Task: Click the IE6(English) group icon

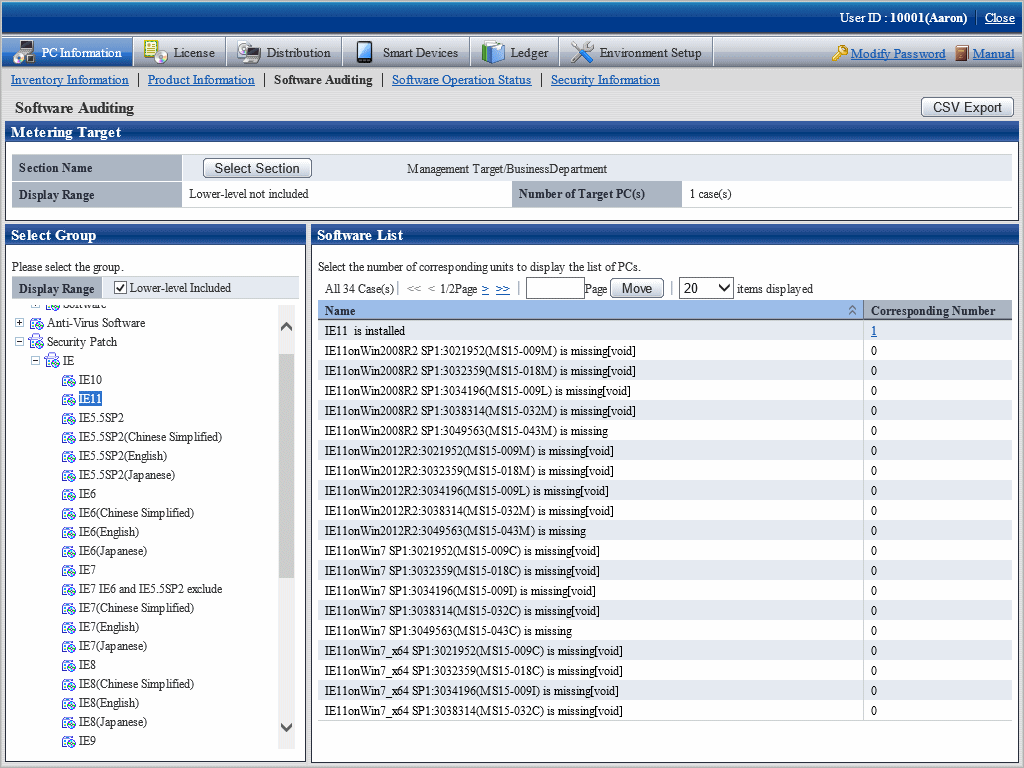Action: (69, 532)
